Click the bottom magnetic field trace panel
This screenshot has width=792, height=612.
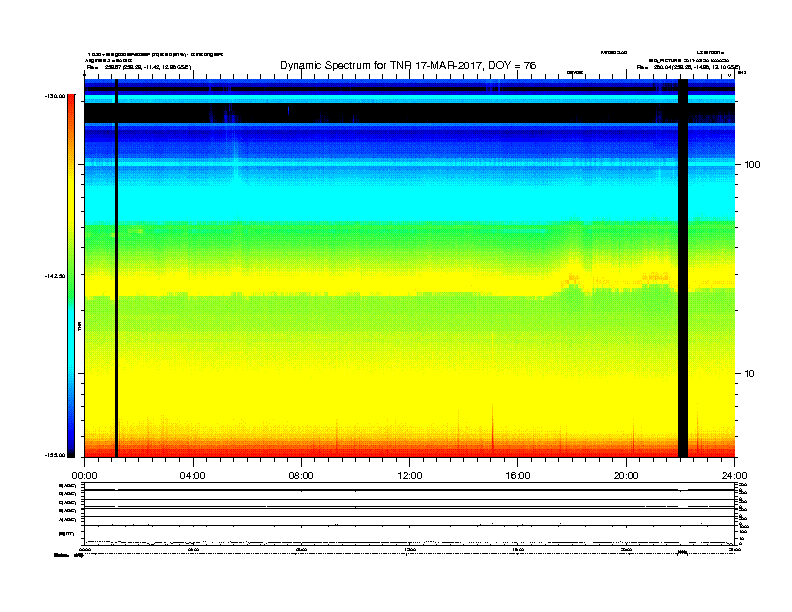point(409,535)
